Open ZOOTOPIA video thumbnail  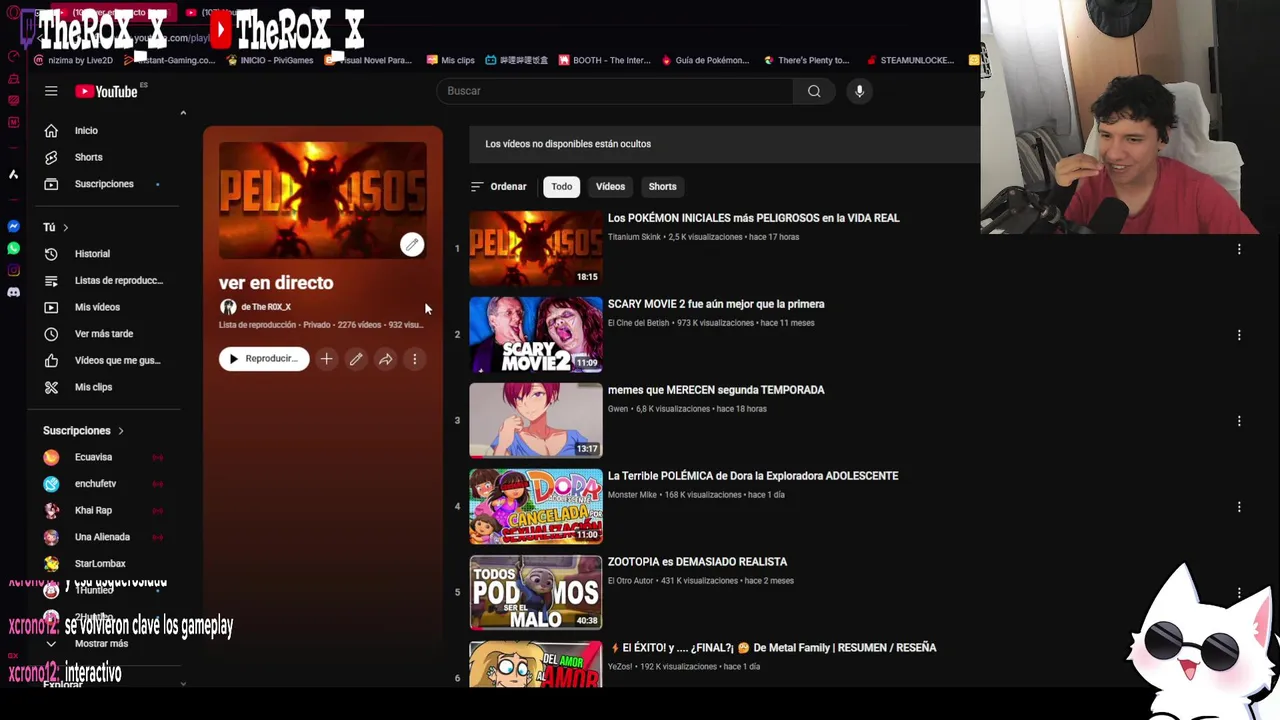(536, 592)
